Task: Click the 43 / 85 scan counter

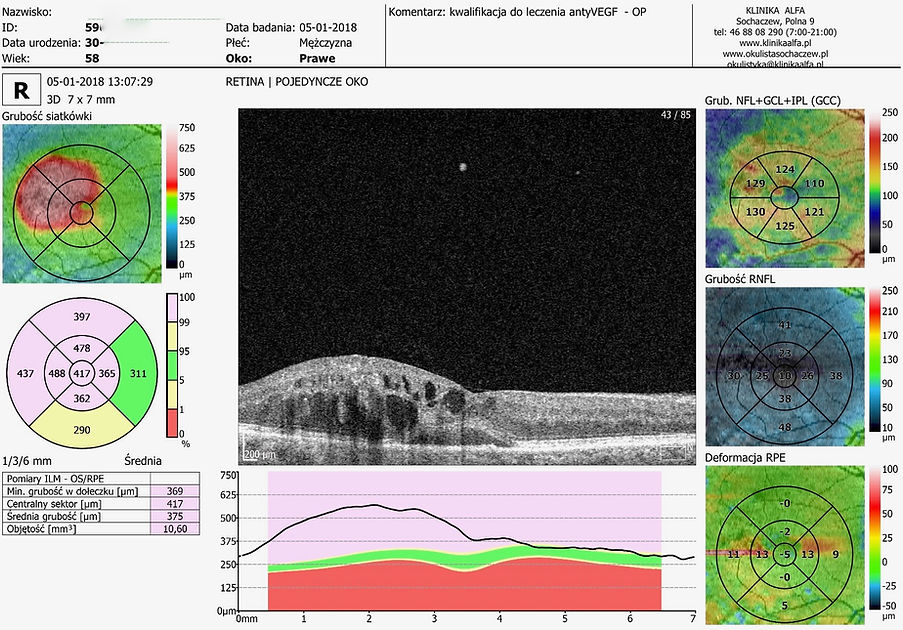Action: [x=675, y=115]
